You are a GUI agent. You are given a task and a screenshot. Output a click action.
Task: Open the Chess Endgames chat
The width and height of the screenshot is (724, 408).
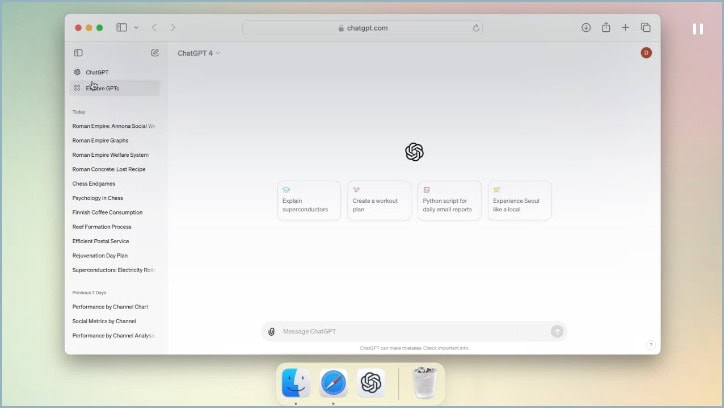pos(94,184)
